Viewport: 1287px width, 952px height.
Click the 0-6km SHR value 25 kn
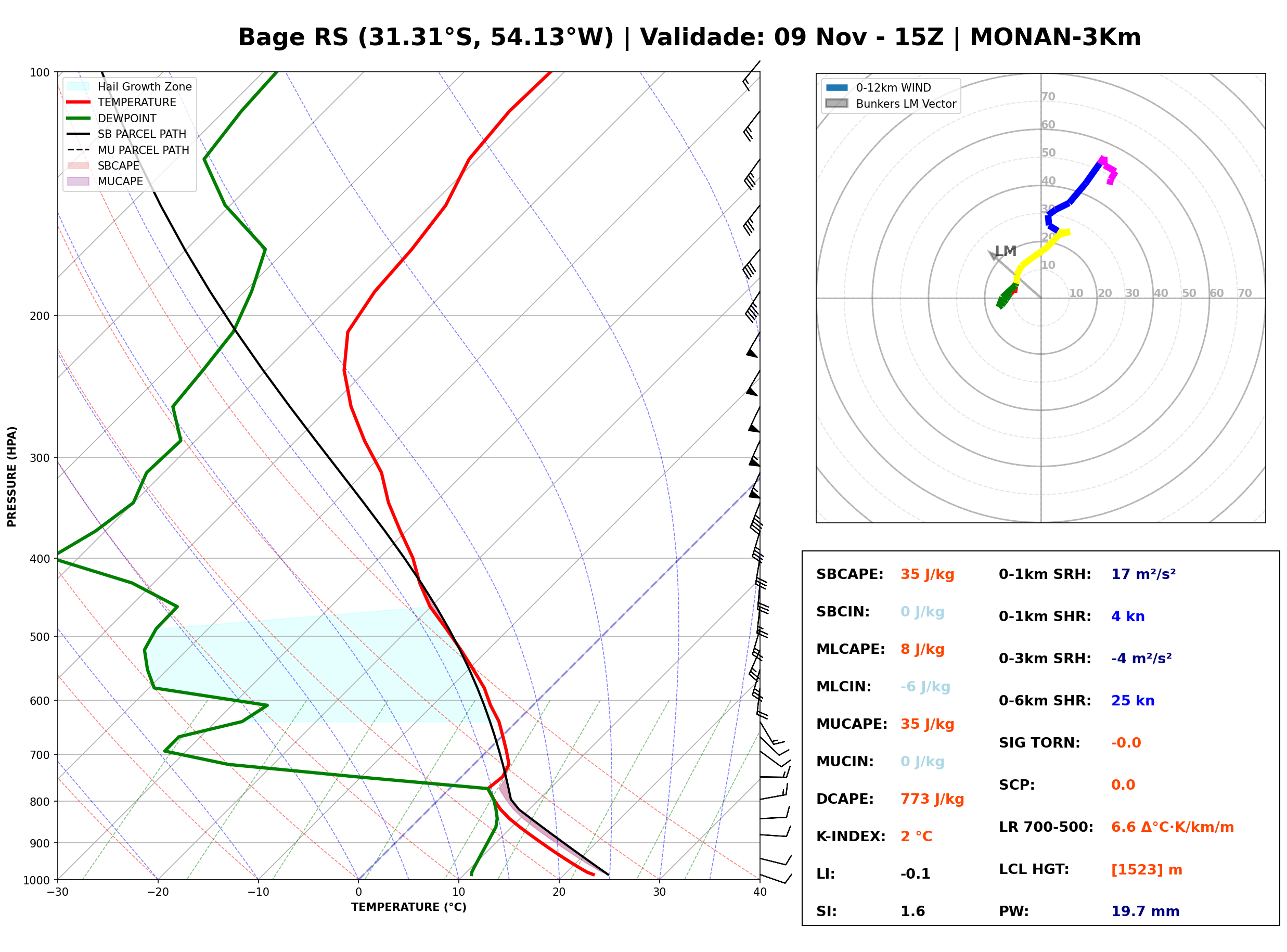tap(1132, 701)
